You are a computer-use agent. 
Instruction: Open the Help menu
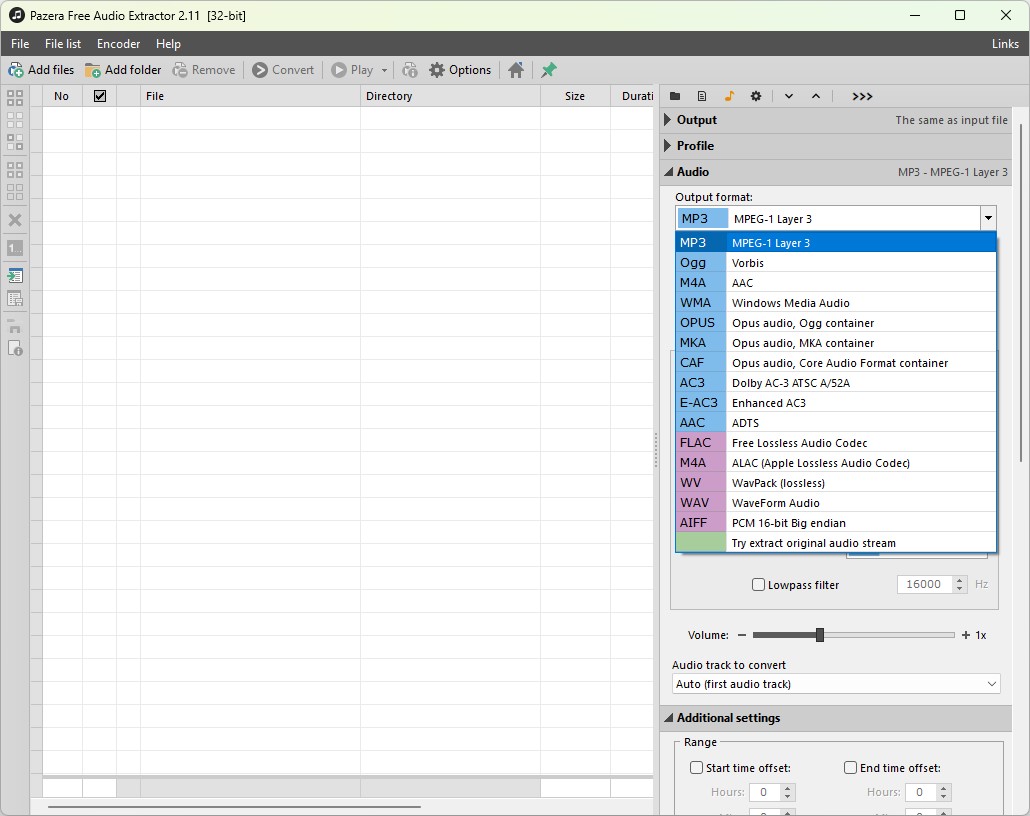coord(168,44)
